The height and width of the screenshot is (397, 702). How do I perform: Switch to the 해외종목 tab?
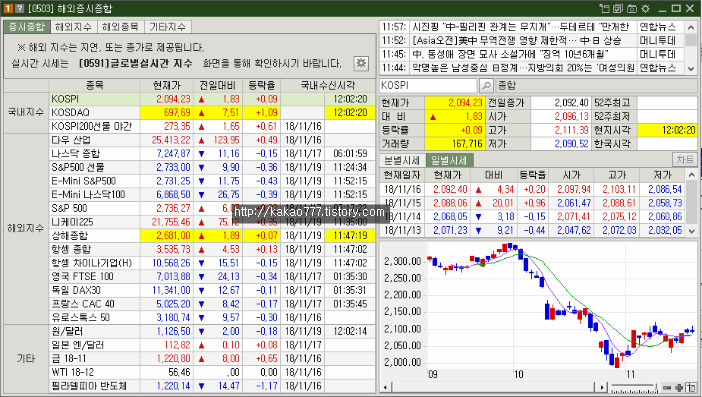(x=120, y=27)
